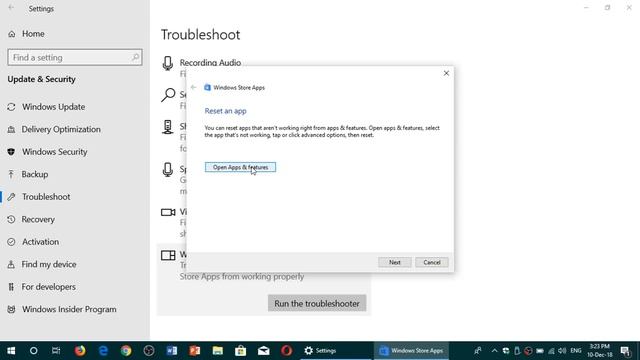Image resolution: width=640 pixels, height=360 pixels.
Task: Open Cortana from the taskbar
Action: 33,351
